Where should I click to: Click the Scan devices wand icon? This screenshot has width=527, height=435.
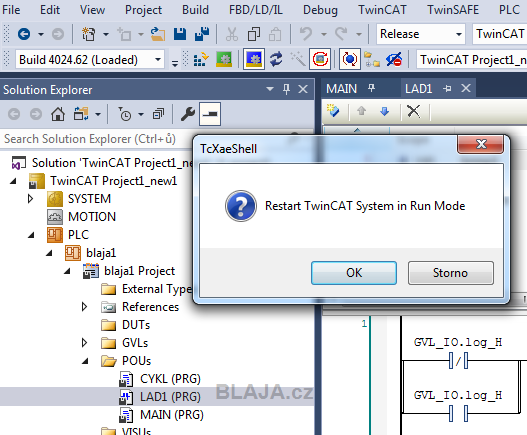click(x=298, y=60)
